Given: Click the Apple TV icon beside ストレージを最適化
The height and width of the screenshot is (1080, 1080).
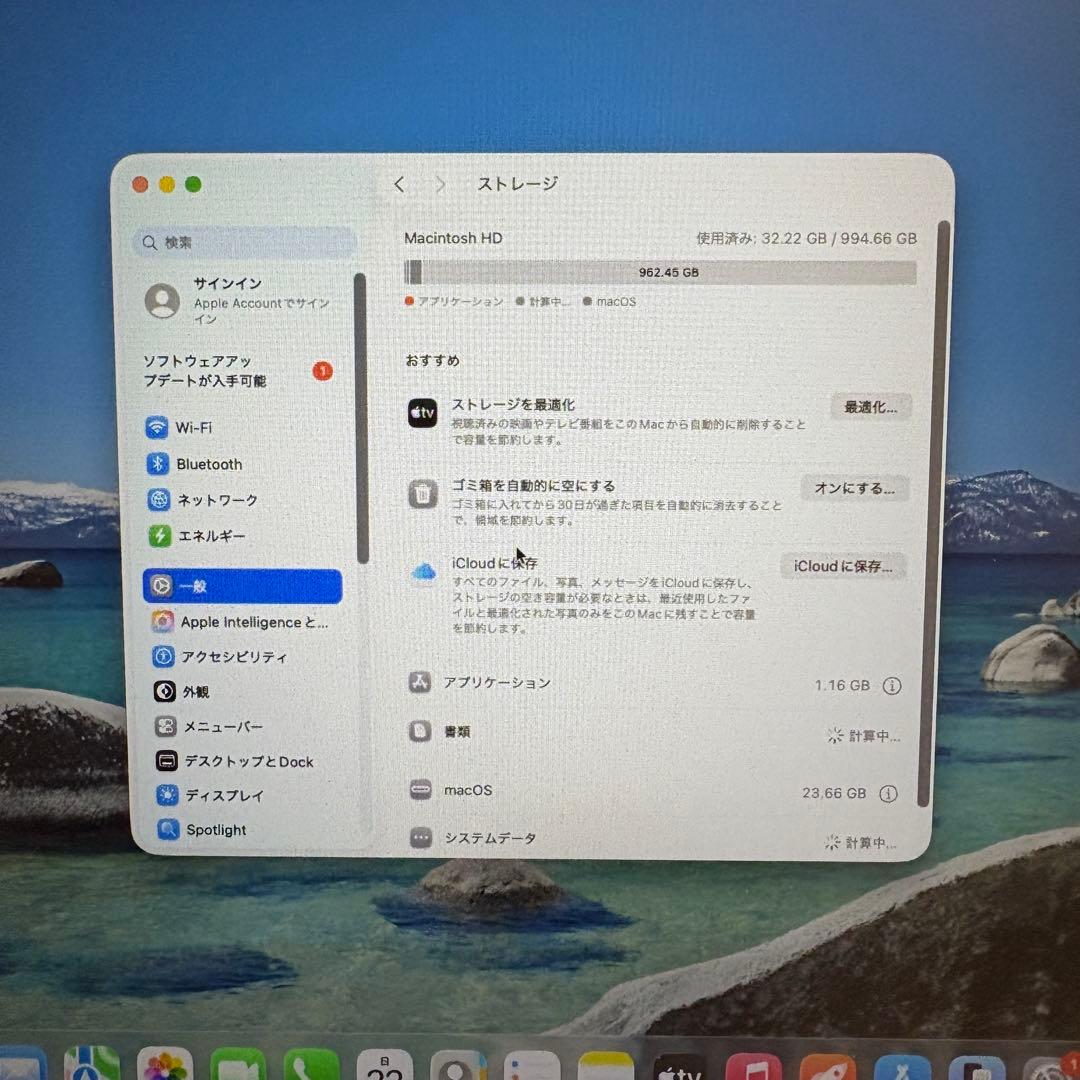Looking at the screenshot, I should (x=422, y=413).
